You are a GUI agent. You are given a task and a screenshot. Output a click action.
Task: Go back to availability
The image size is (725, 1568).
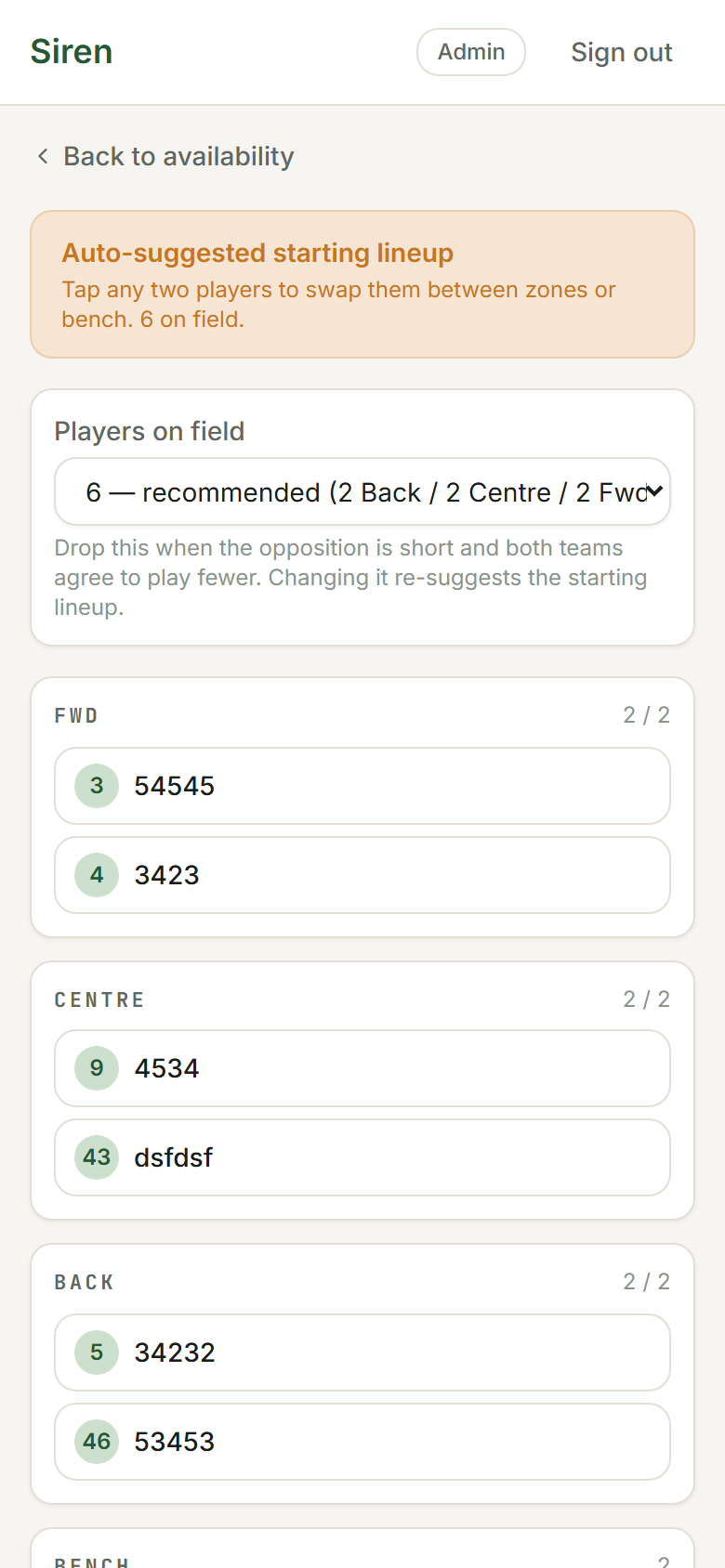[x=178, y=156]
